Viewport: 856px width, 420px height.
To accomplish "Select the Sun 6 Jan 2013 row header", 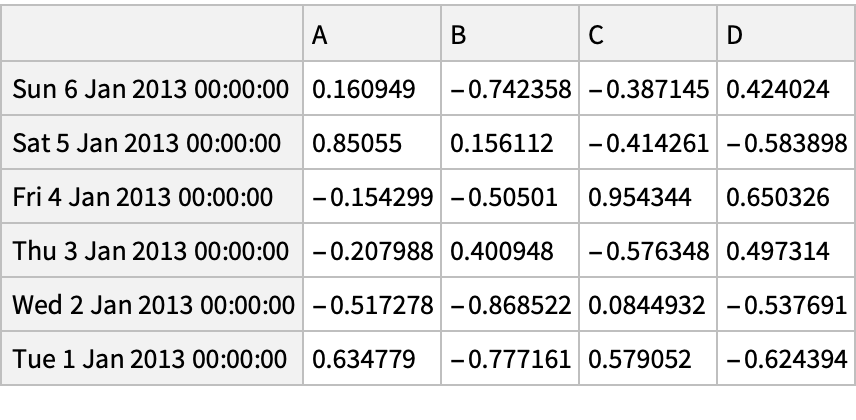I will click(x=153, y=90).
